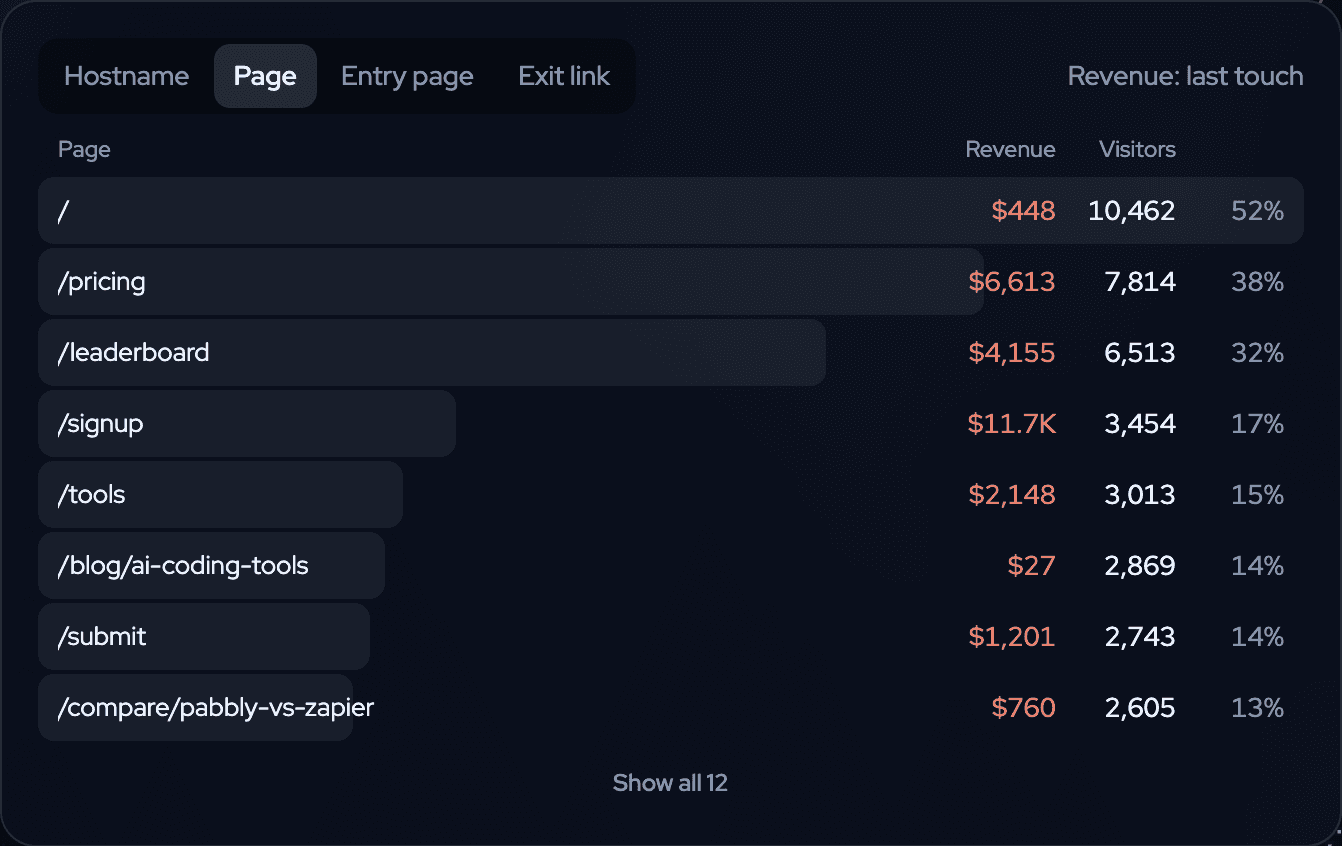This screenshot has height=846, width=1342.
Task: Select the Page tab
Action: point(265,76)
